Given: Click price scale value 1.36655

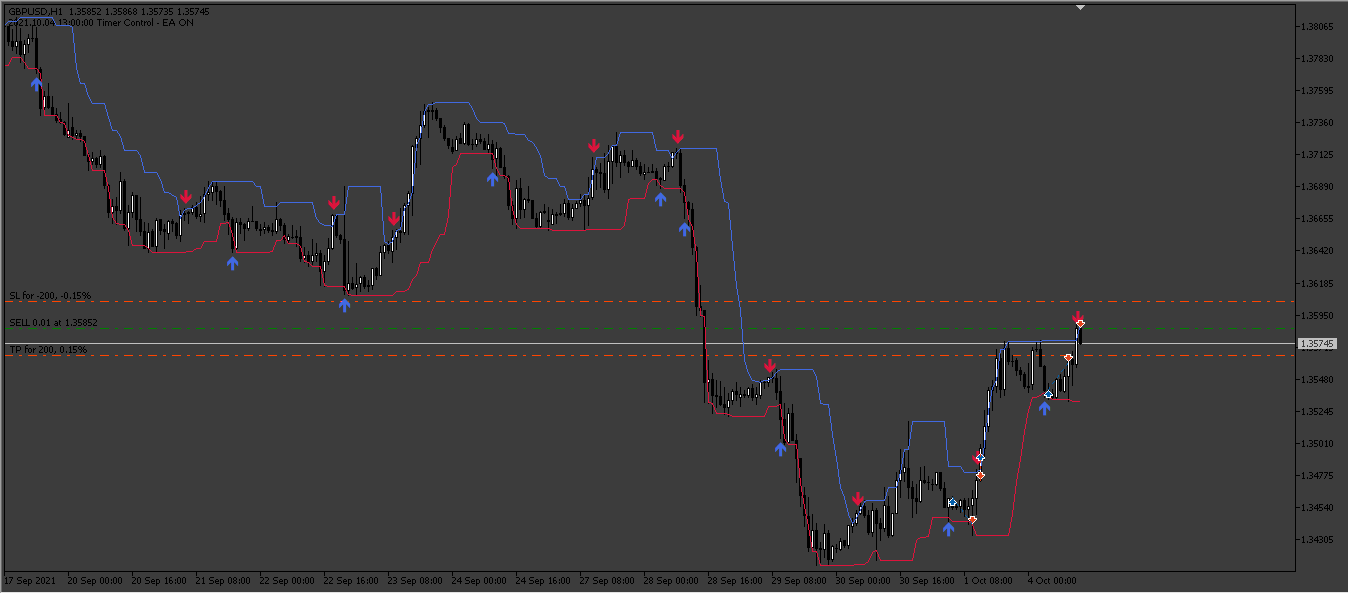Looking at the screenshot, I should click(1316, 219).
